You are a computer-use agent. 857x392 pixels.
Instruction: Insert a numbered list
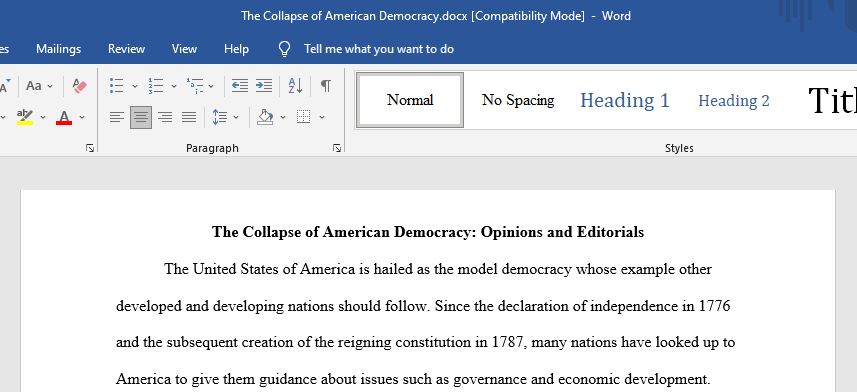pyautogui.click(x=156, y=86)
